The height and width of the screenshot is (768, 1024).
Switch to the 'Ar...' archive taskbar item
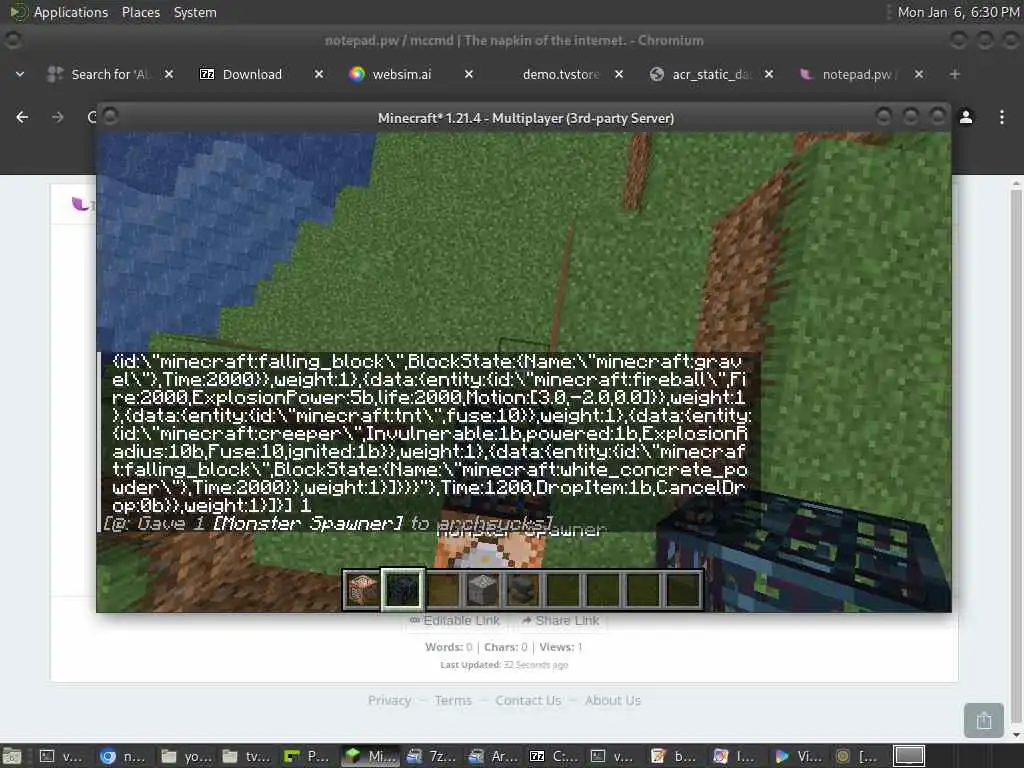tap(491, 756)
